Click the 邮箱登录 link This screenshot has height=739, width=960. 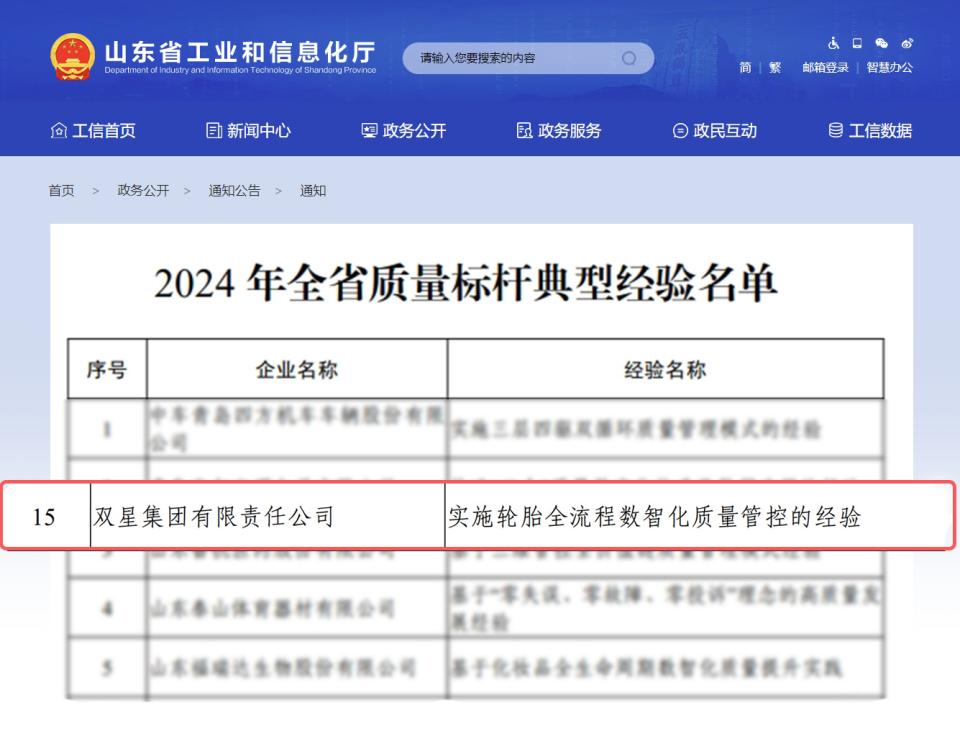pos(825,68)
